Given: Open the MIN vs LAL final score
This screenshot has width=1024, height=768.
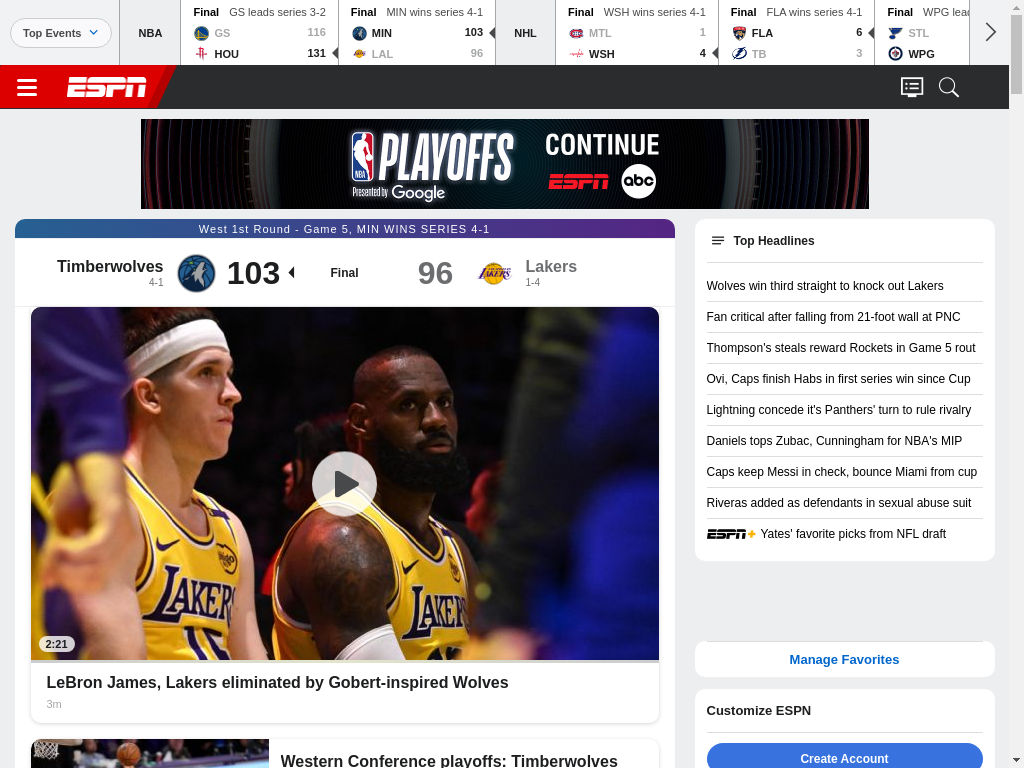Looking at the screenshot, I should coord(417,33).
